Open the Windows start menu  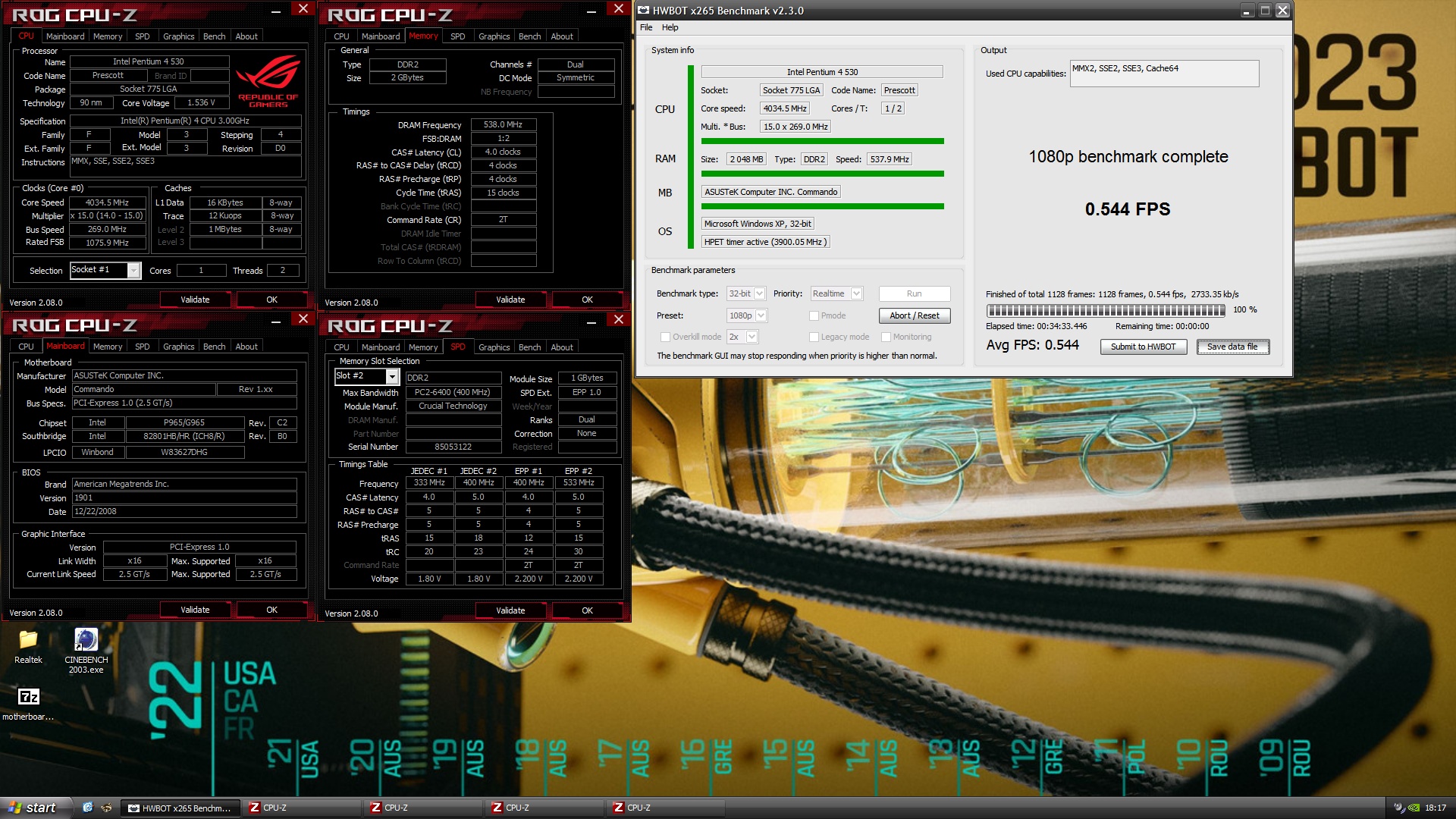(x=36, y=808)
